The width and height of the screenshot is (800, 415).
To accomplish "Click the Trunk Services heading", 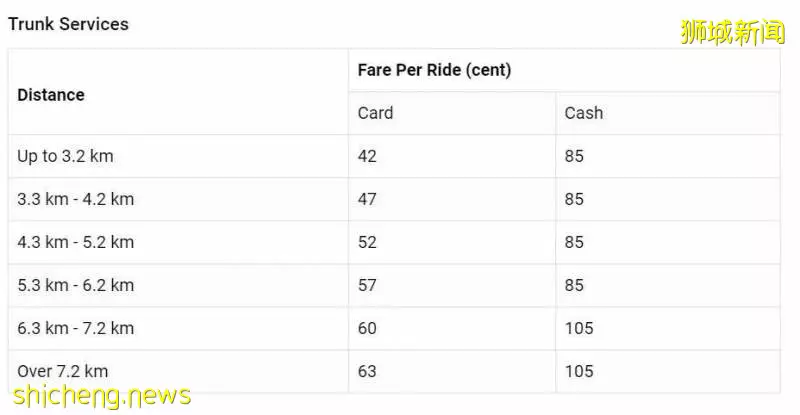I will point(68,24).
